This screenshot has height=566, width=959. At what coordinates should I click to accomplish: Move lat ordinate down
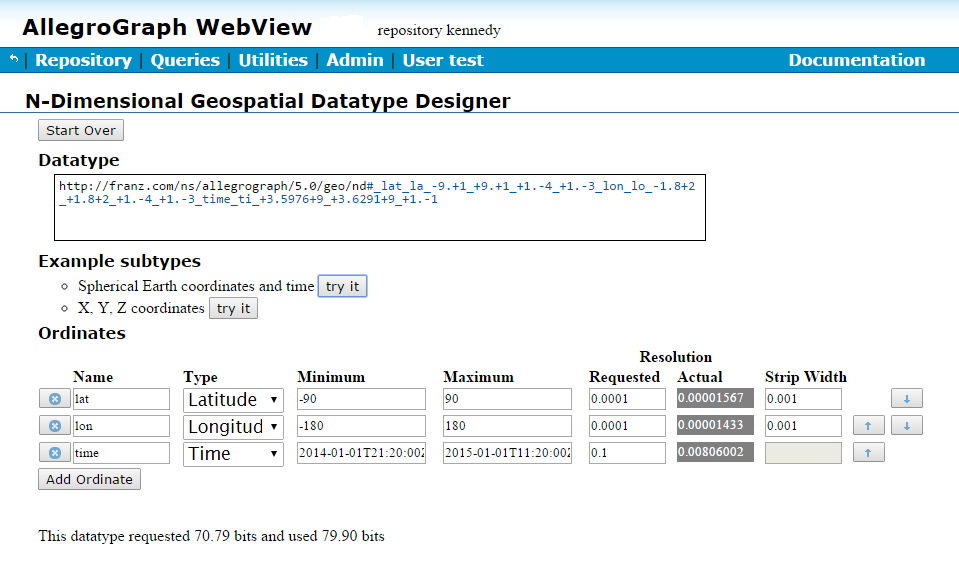[x=905, y=399]
